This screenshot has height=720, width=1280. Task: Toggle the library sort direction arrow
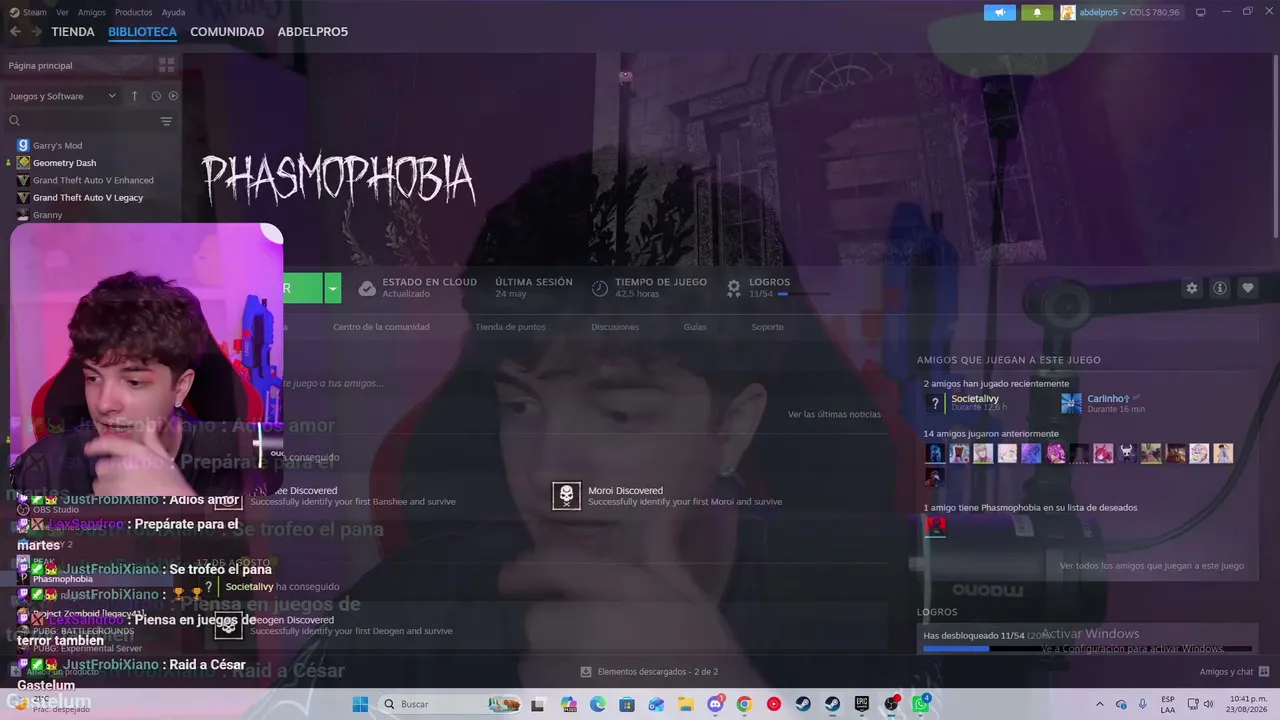tap(135, 96)
